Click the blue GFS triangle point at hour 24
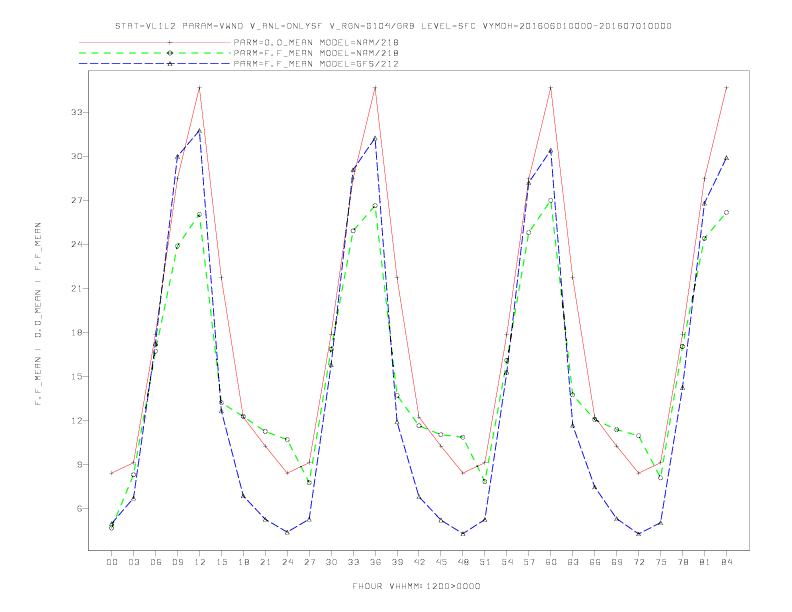792x612 pixels. tap(287, 532)
